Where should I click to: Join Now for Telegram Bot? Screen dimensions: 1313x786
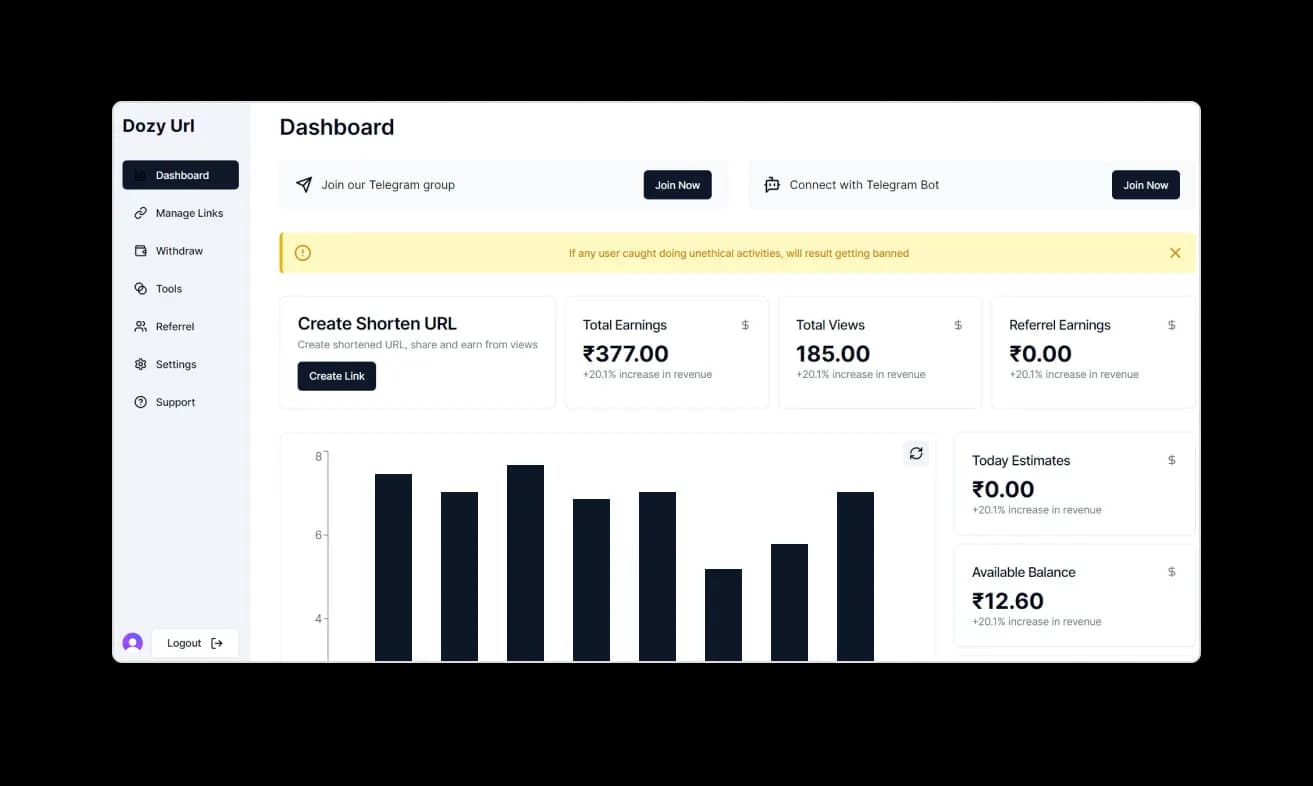(x=1145, y=185)
